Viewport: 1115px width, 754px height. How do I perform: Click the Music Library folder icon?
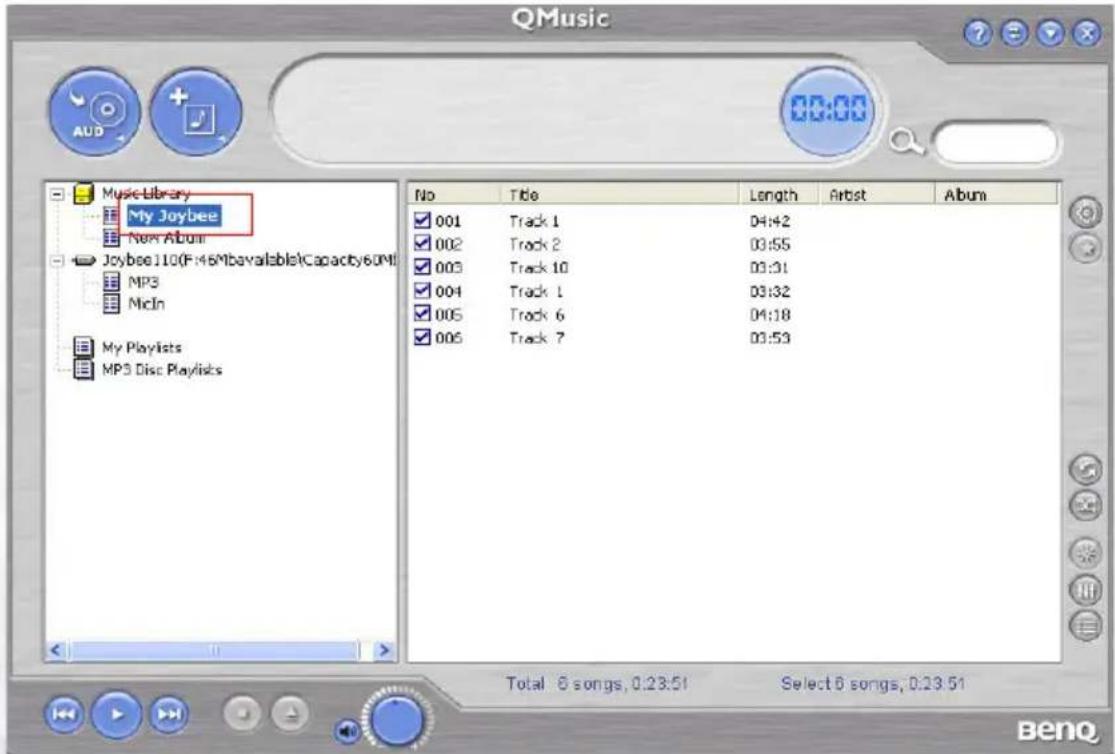(x=84, y=193)
